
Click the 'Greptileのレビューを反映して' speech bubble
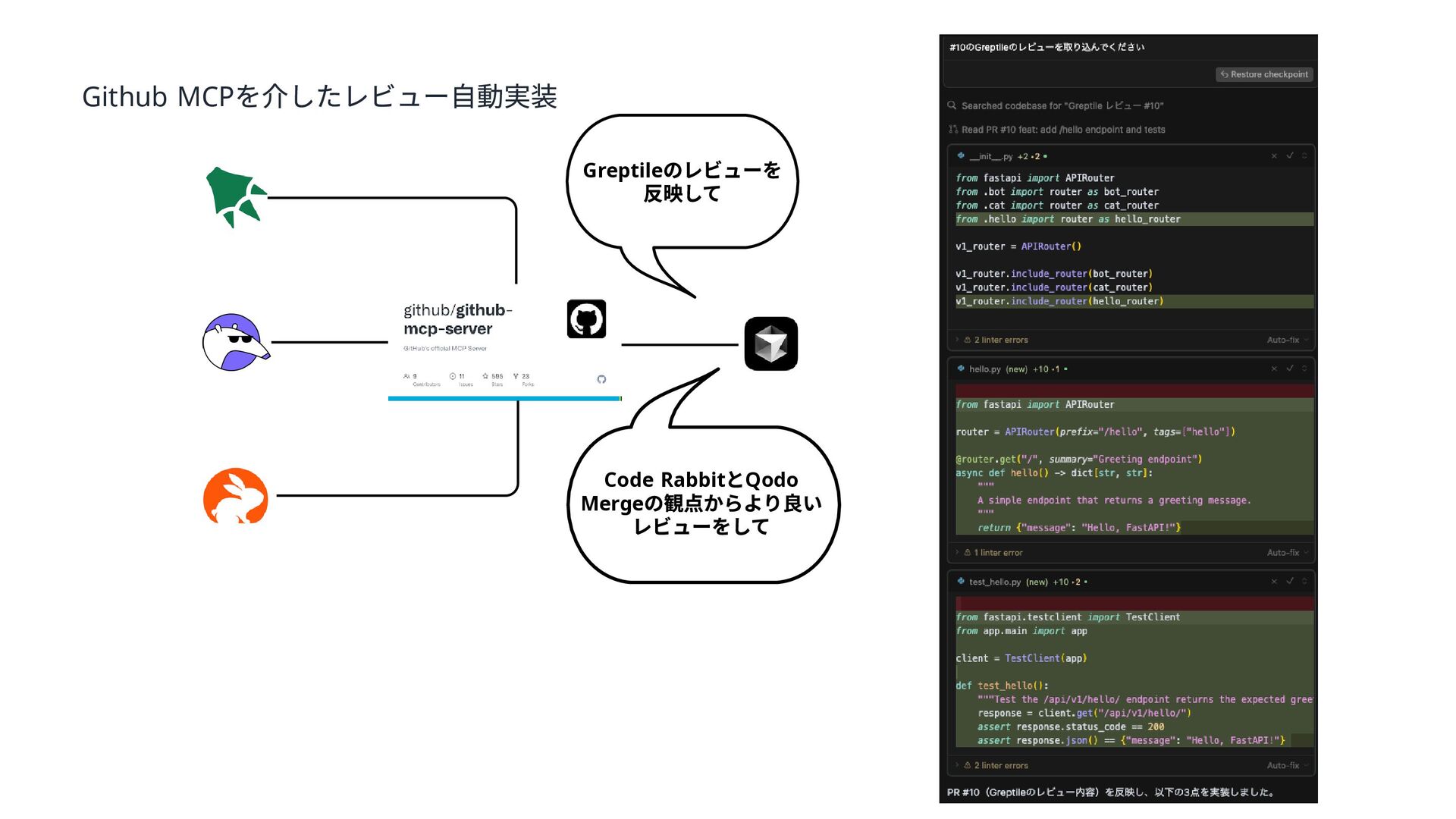click(x=682, y=182)
